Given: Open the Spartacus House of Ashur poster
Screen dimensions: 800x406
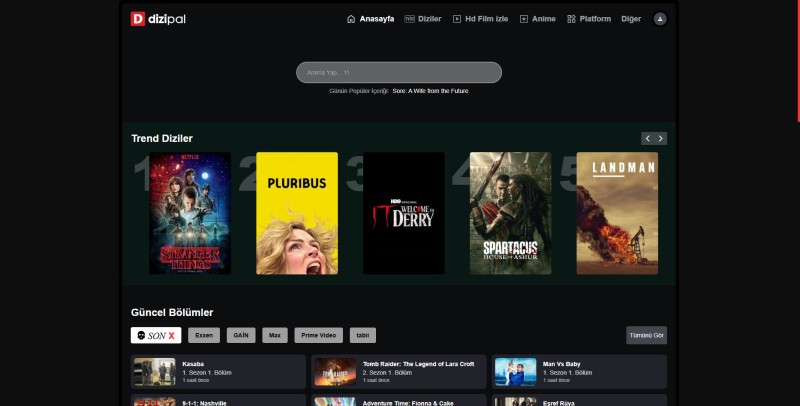Looking at the screenshot, I should coord(510,213).
